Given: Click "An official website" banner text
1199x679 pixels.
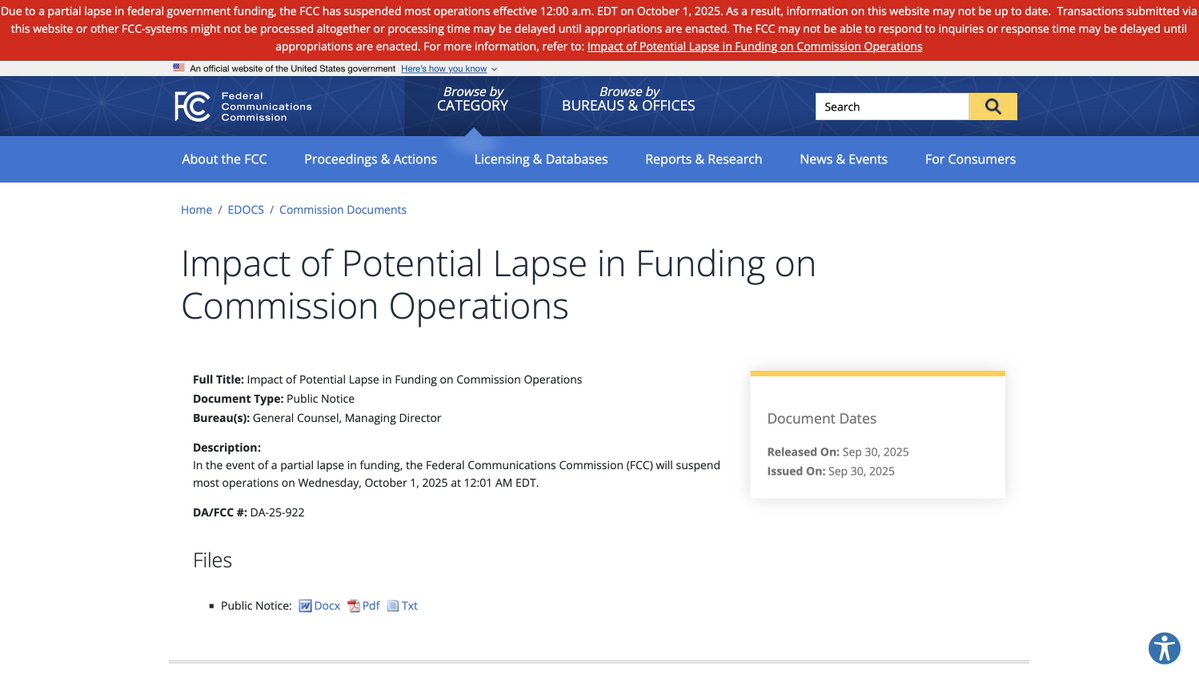Looking at the screenshot, I should coord(292,69).
